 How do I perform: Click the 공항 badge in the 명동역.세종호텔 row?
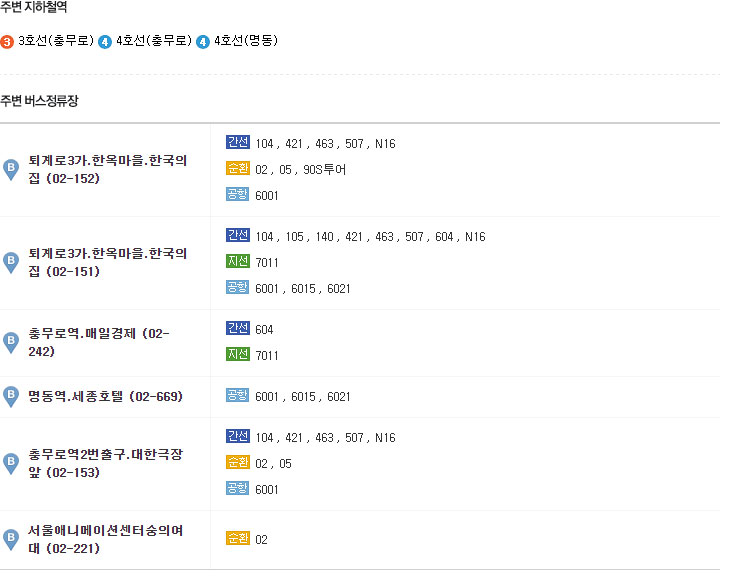(x=238, y=395)
